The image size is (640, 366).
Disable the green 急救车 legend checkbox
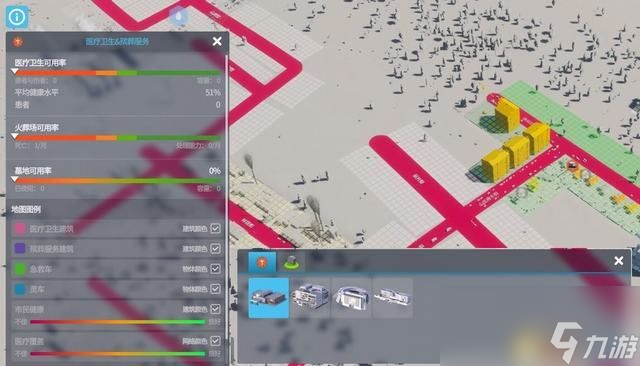pyautogui.click(x=216, y=268)
